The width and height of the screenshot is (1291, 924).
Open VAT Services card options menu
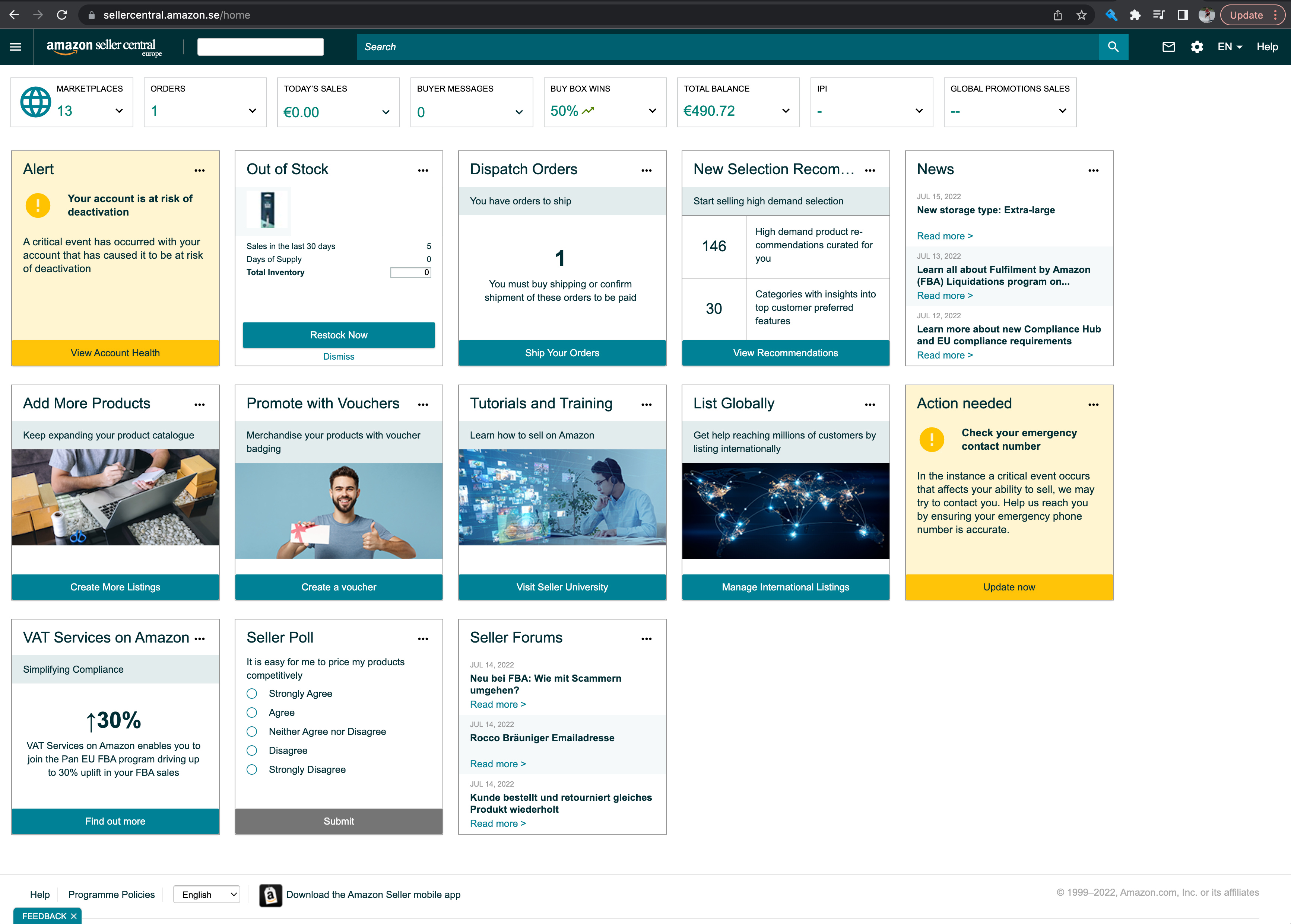click(x=199, y=638)
